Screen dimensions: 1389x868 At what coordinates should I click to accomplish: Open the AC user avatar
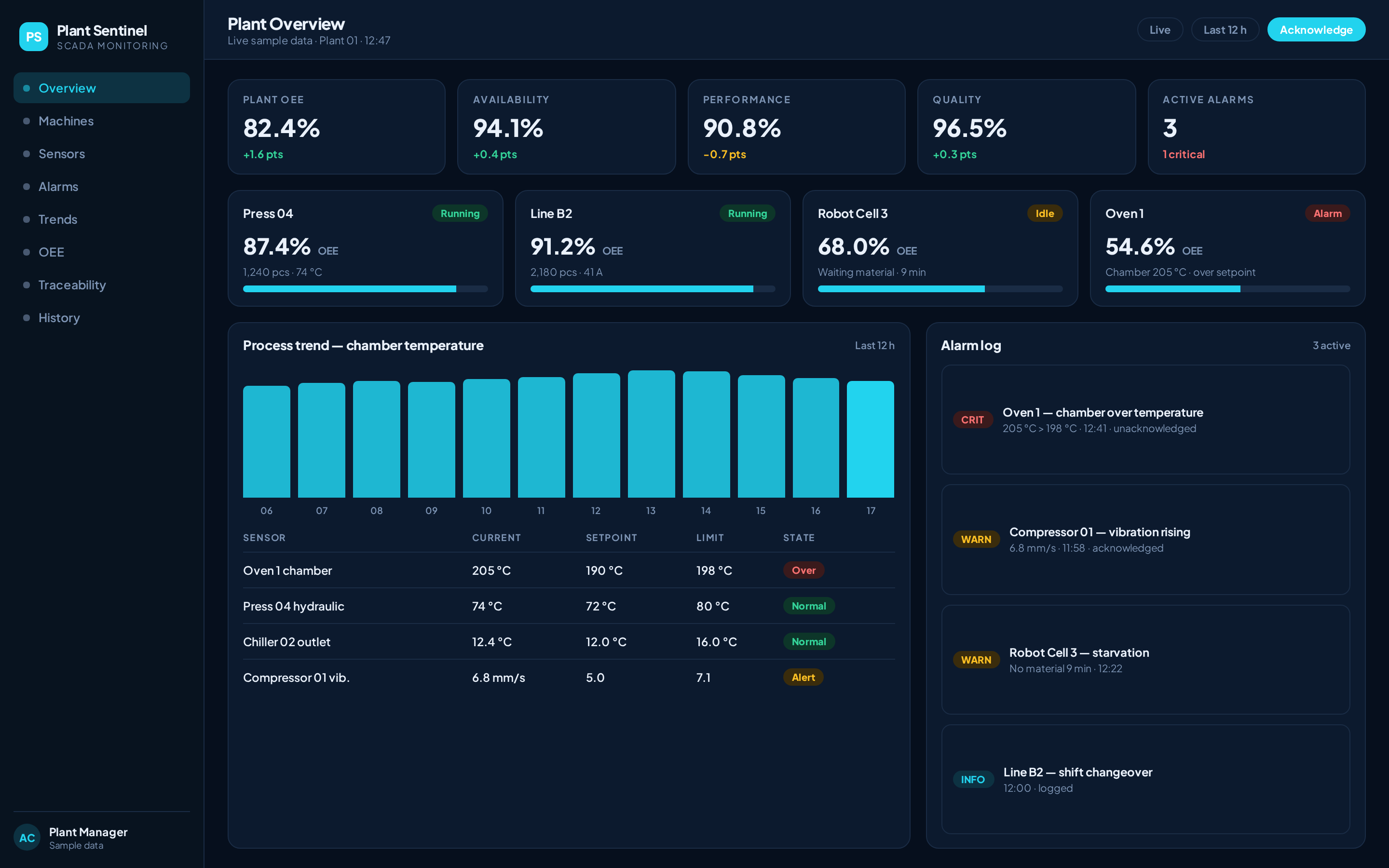tap(27, 838)
